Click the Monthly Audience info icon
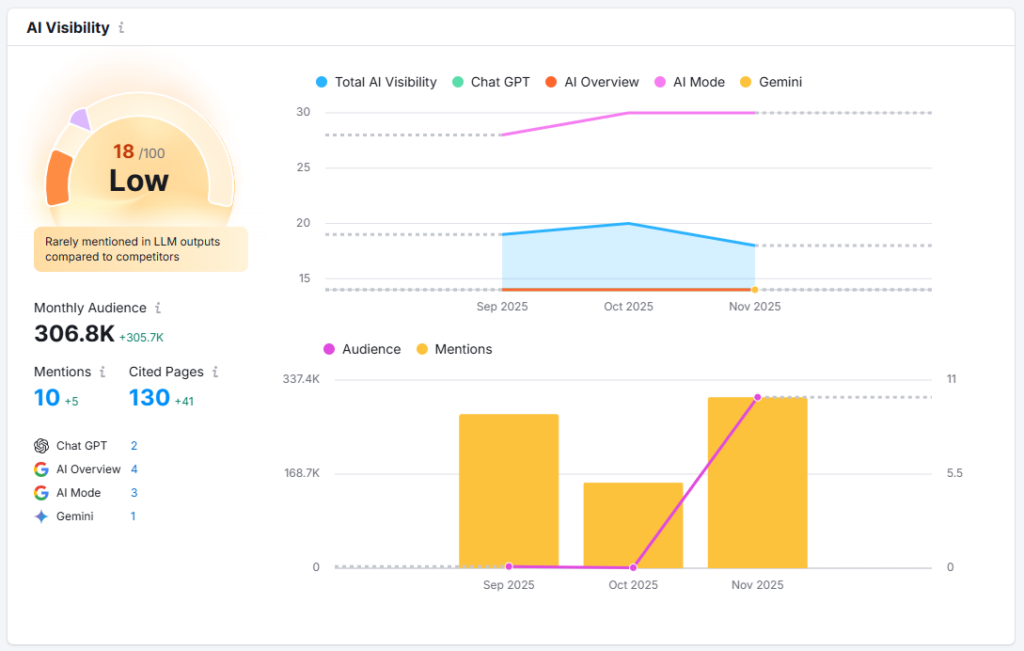Image resolution: width=1024 pixels, height=651 pixels. click(x=158, y=308)
